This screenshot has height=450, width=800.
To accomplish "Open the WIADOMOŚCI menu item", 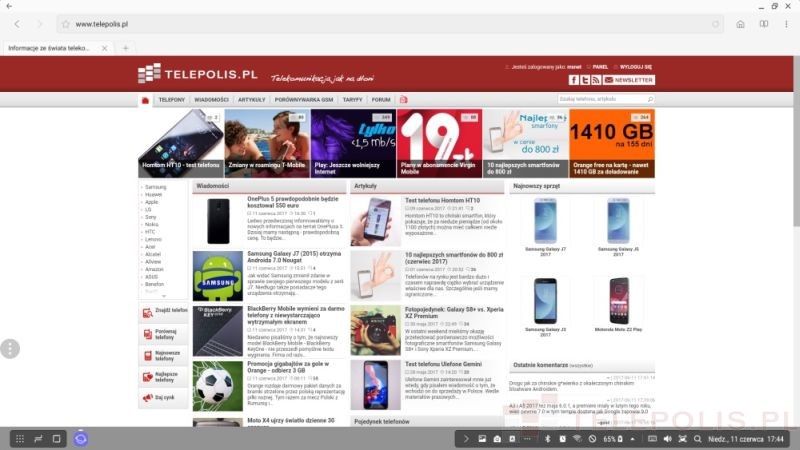I will 211,100.
